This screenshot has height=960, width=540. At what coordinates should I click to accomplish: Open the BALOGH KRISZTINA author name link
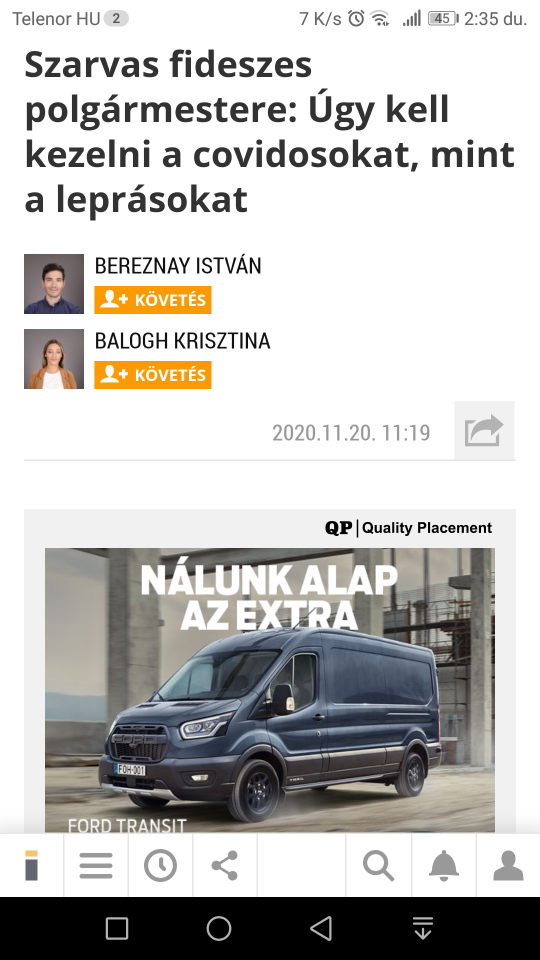click(182, 340)
